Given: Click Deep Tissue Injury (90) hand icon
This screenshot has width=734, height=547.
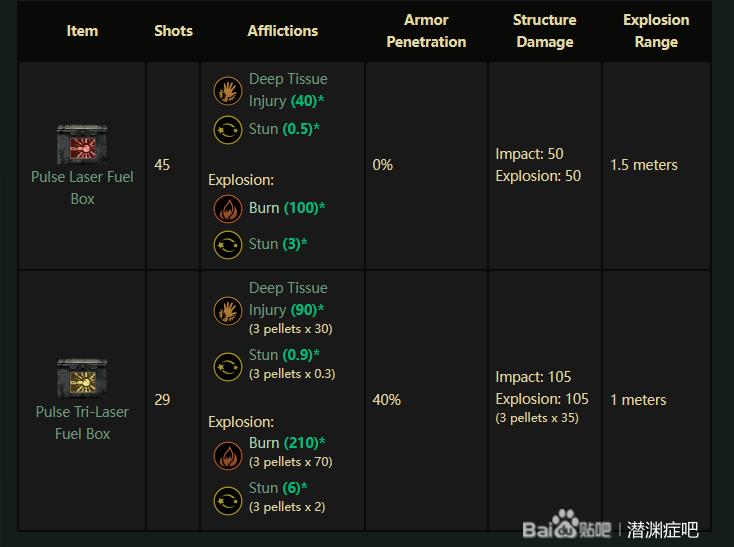Looking at the screenshot, I should click(x=228, y=311).
